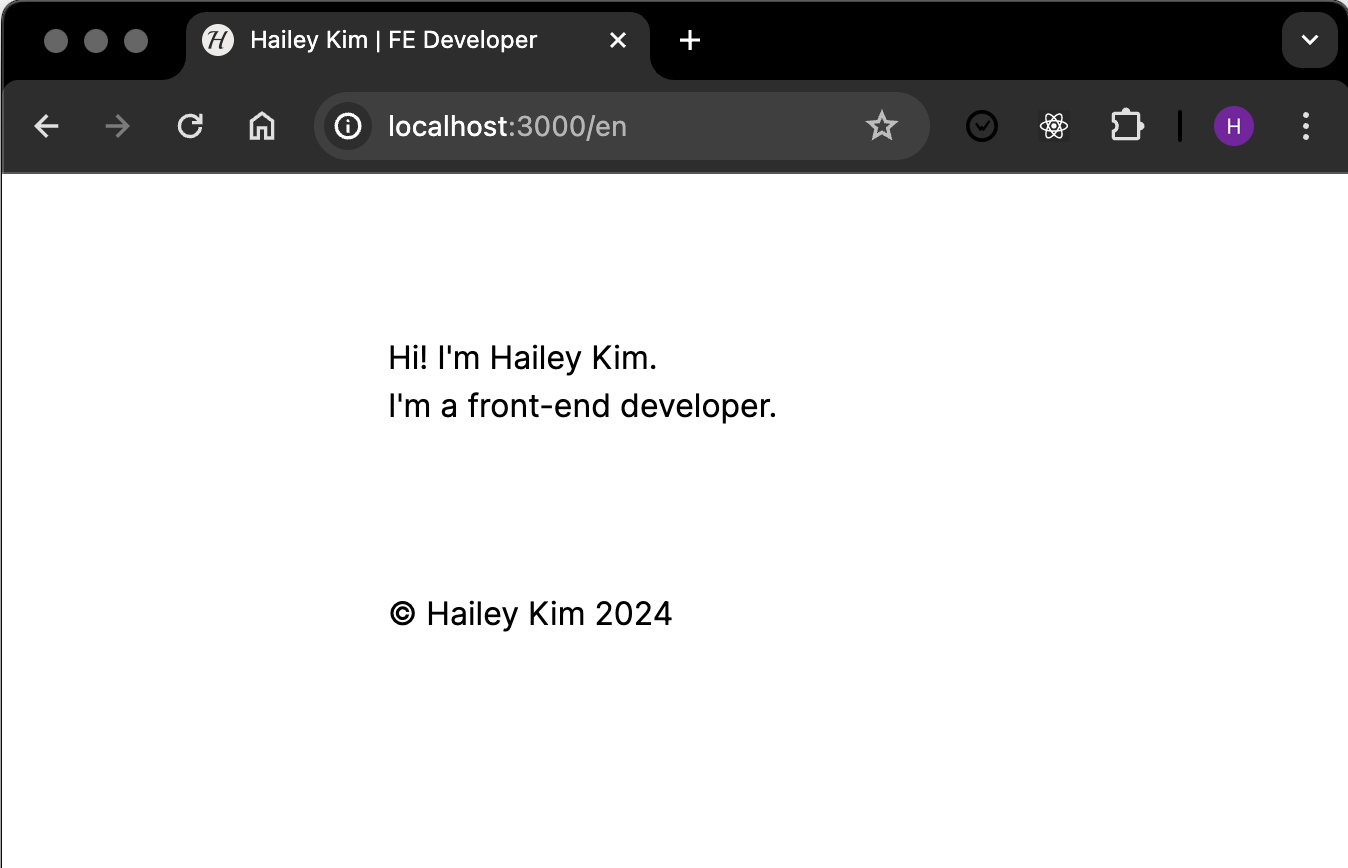
Task: Click the H favicon on the tab
Action: coord(218,40)
